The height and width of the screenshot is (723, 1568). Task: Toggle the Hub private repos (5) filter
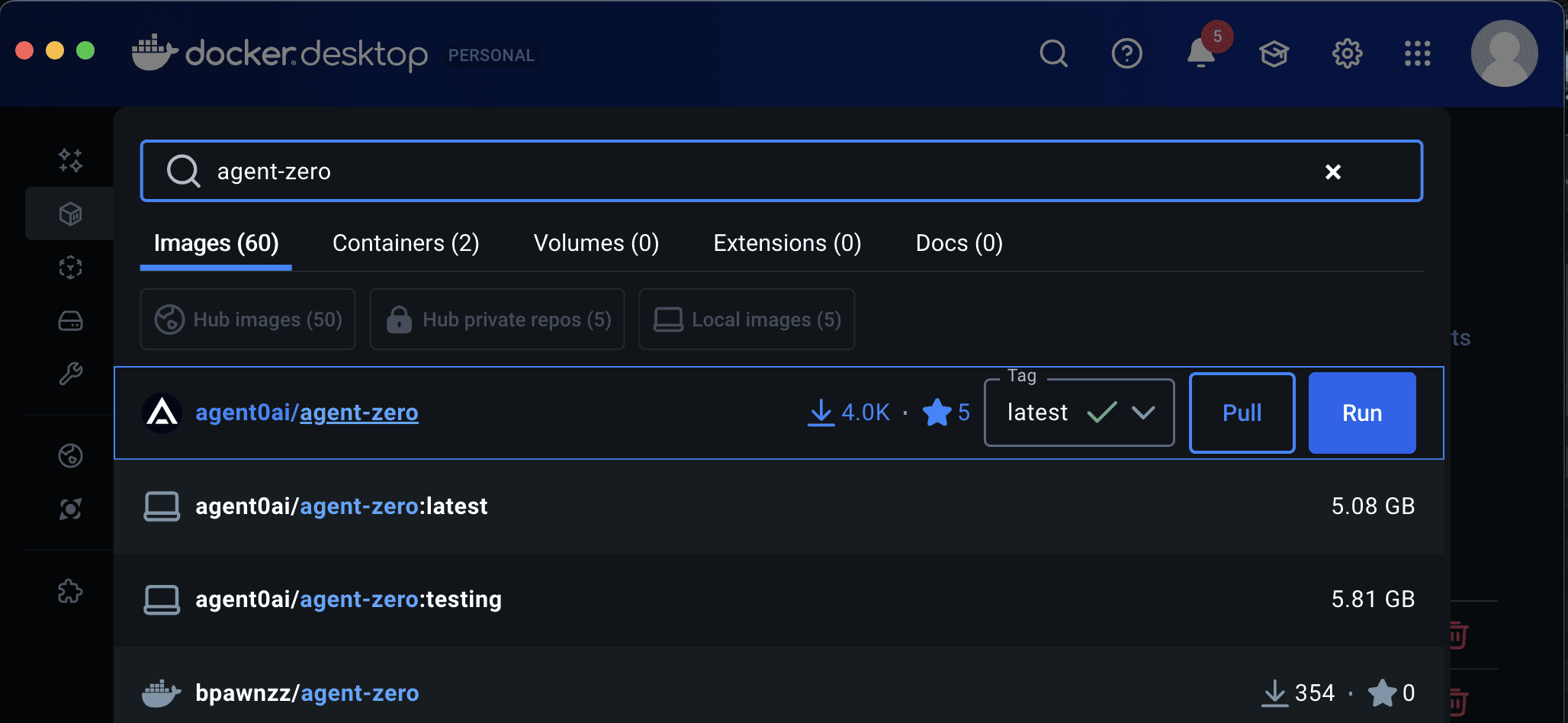(x=496, y=320)
